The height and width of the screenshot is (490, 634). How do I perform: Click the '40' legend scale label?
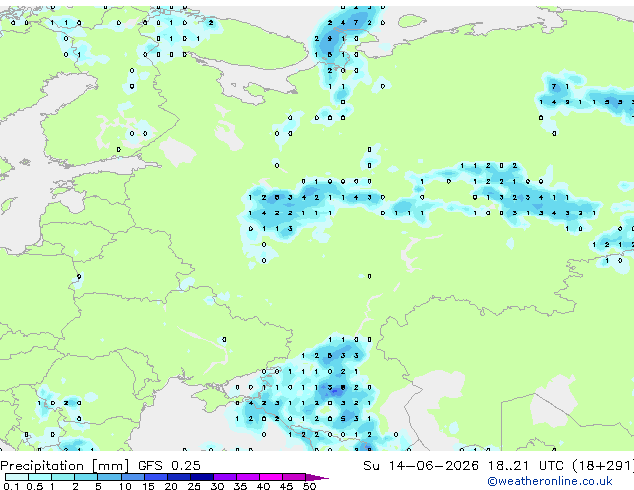[263, 486]
